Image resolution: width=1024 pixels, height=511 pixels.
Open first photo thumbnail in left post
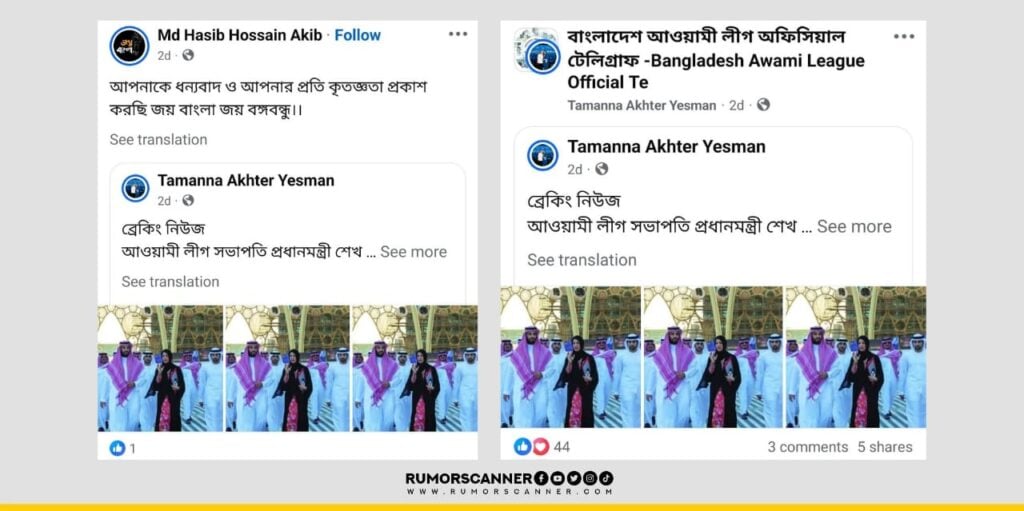[x=161, y=369]
